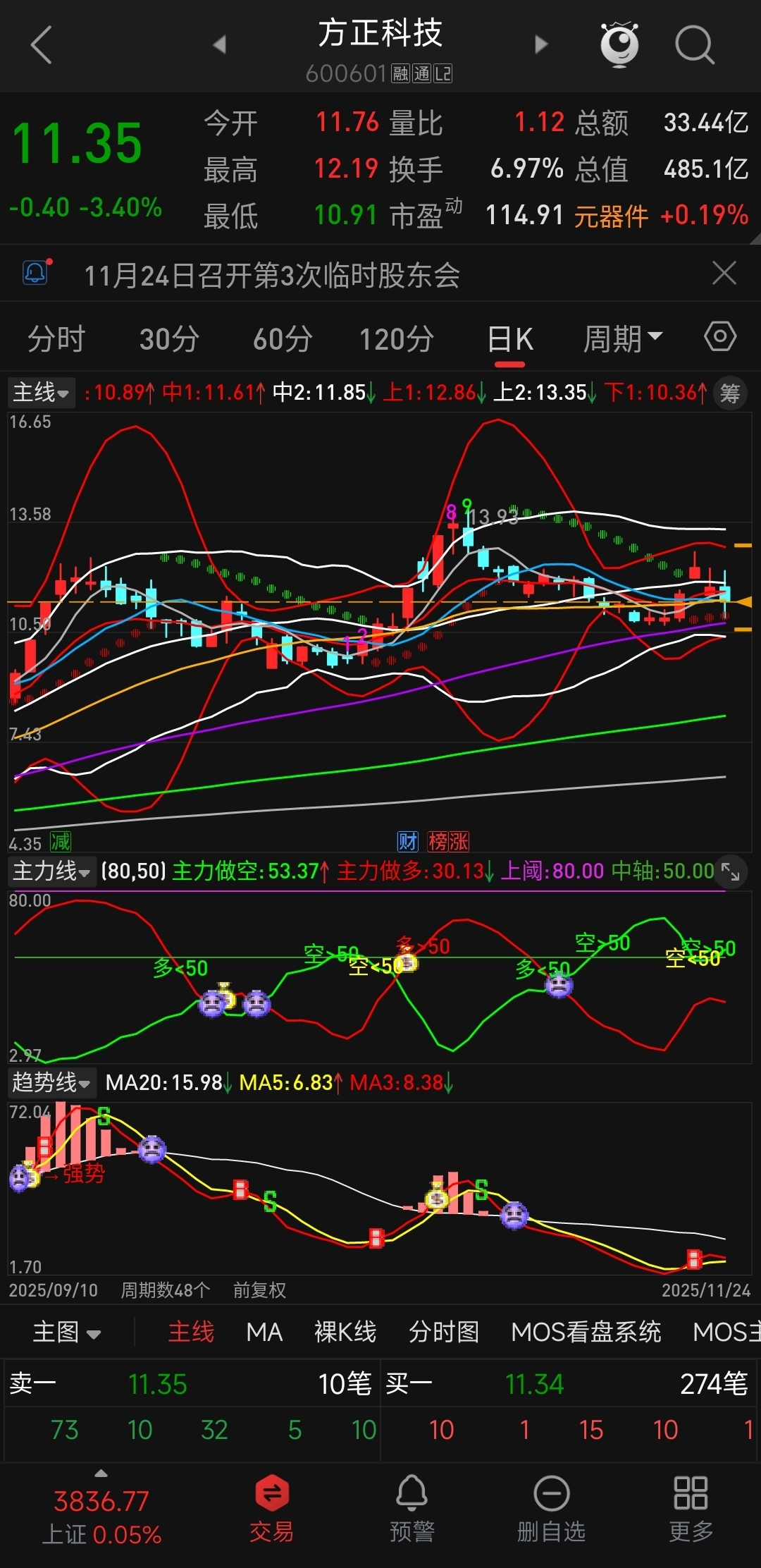The width and height of the screenshot is (761, 1568).
Task: Open search with magnifier icon
Action: (695, 45)
